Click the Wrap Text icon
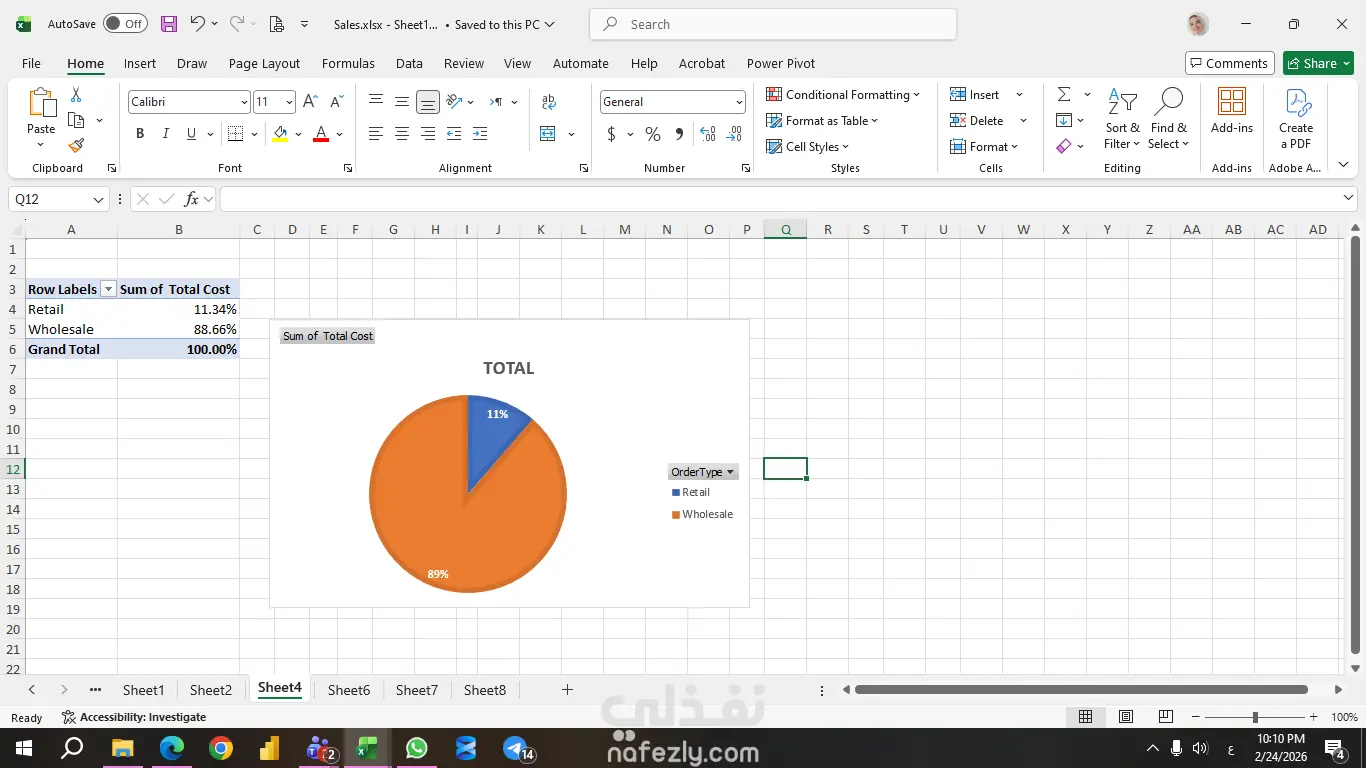Viewport: 1366px width, 768px height. (549, 102)
